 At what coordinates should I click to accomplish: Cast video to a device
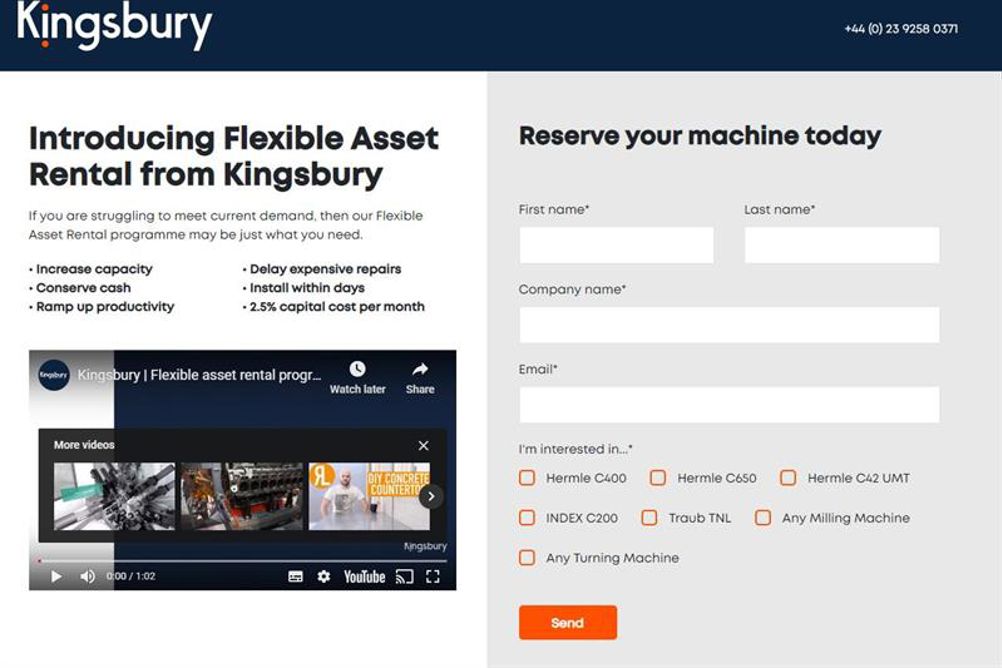[405, 577]
